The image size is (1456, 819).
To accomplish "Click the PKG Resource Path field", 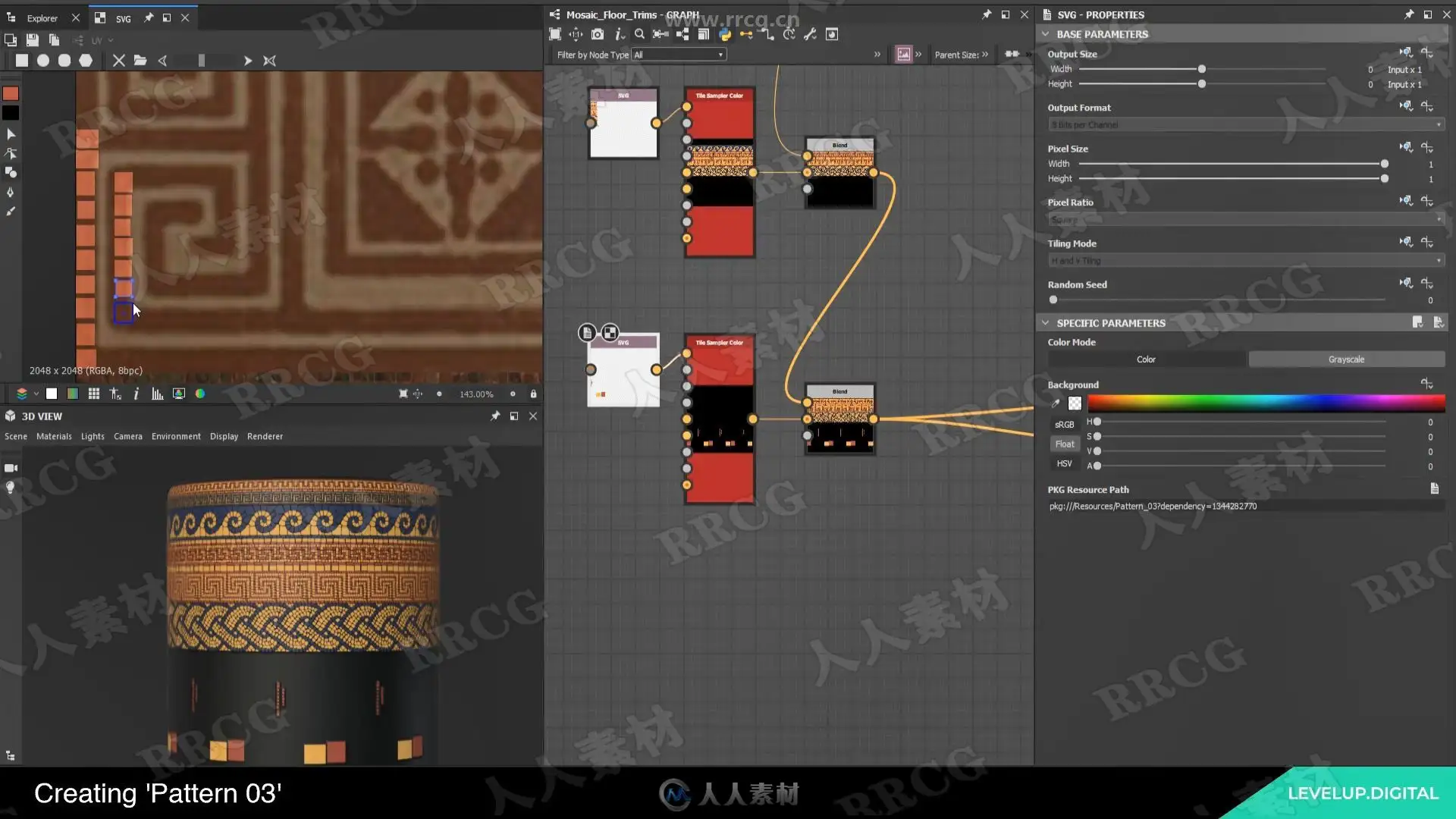I will (1246, 506).
